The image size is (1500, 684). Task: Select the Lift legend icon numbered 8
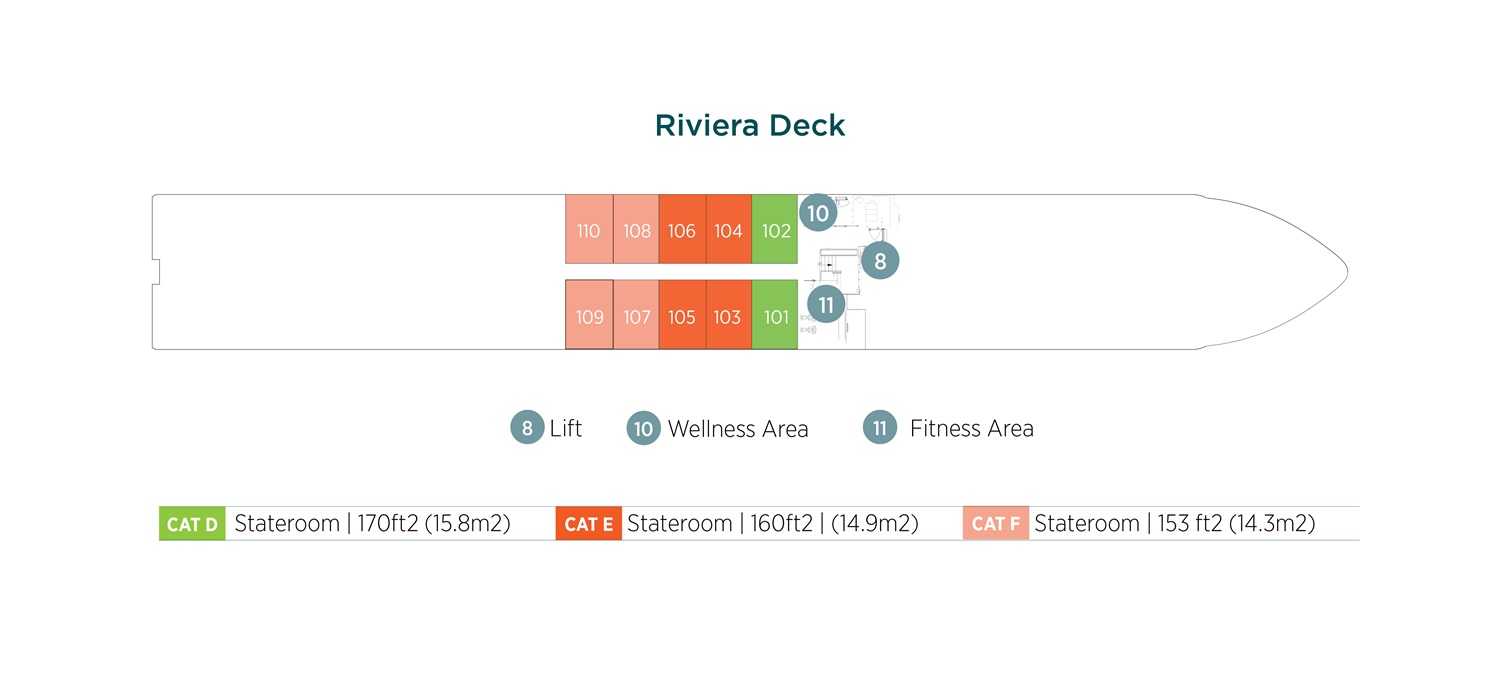coord(527,428)
